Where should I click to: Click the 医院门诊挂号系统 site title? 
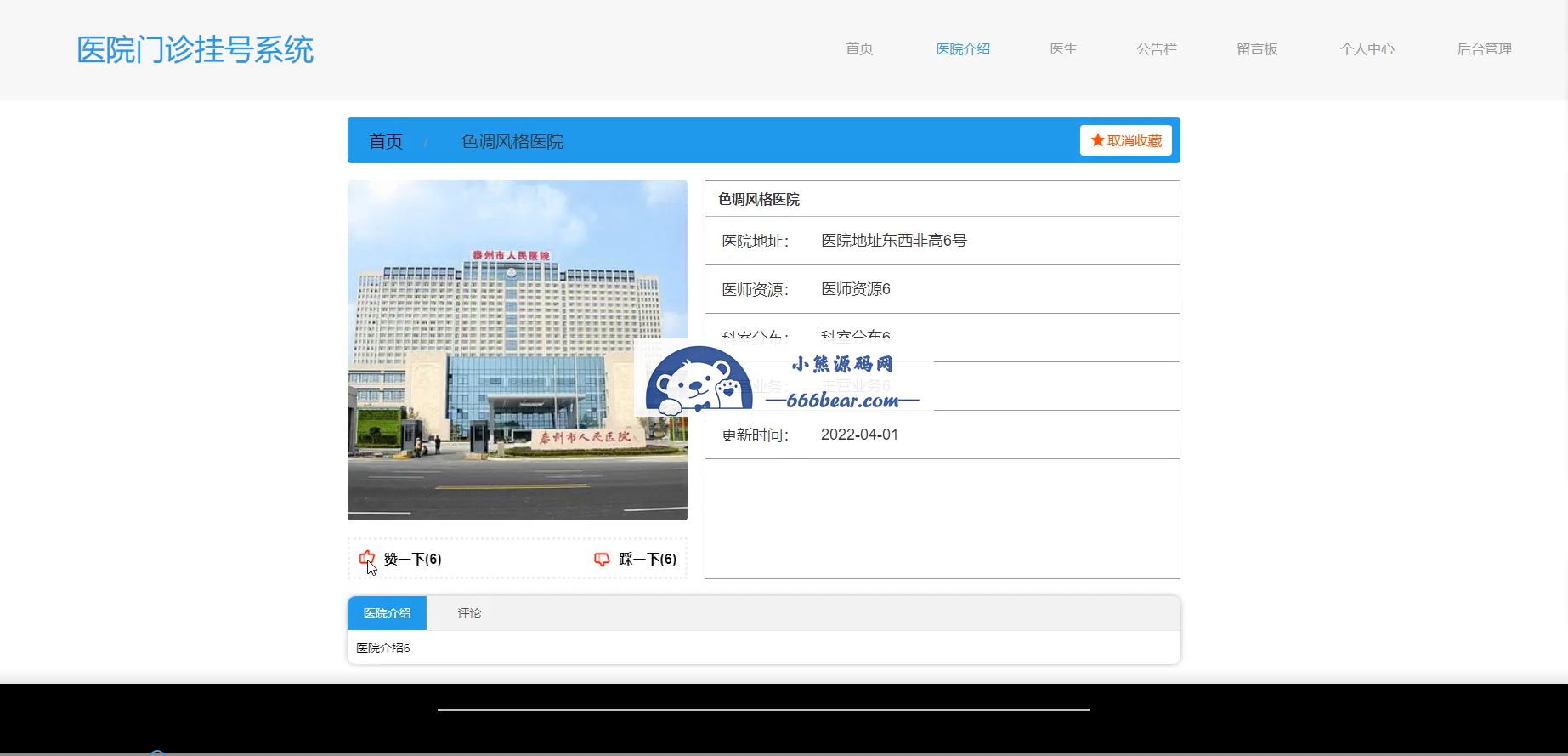click(x=195, y=49)
